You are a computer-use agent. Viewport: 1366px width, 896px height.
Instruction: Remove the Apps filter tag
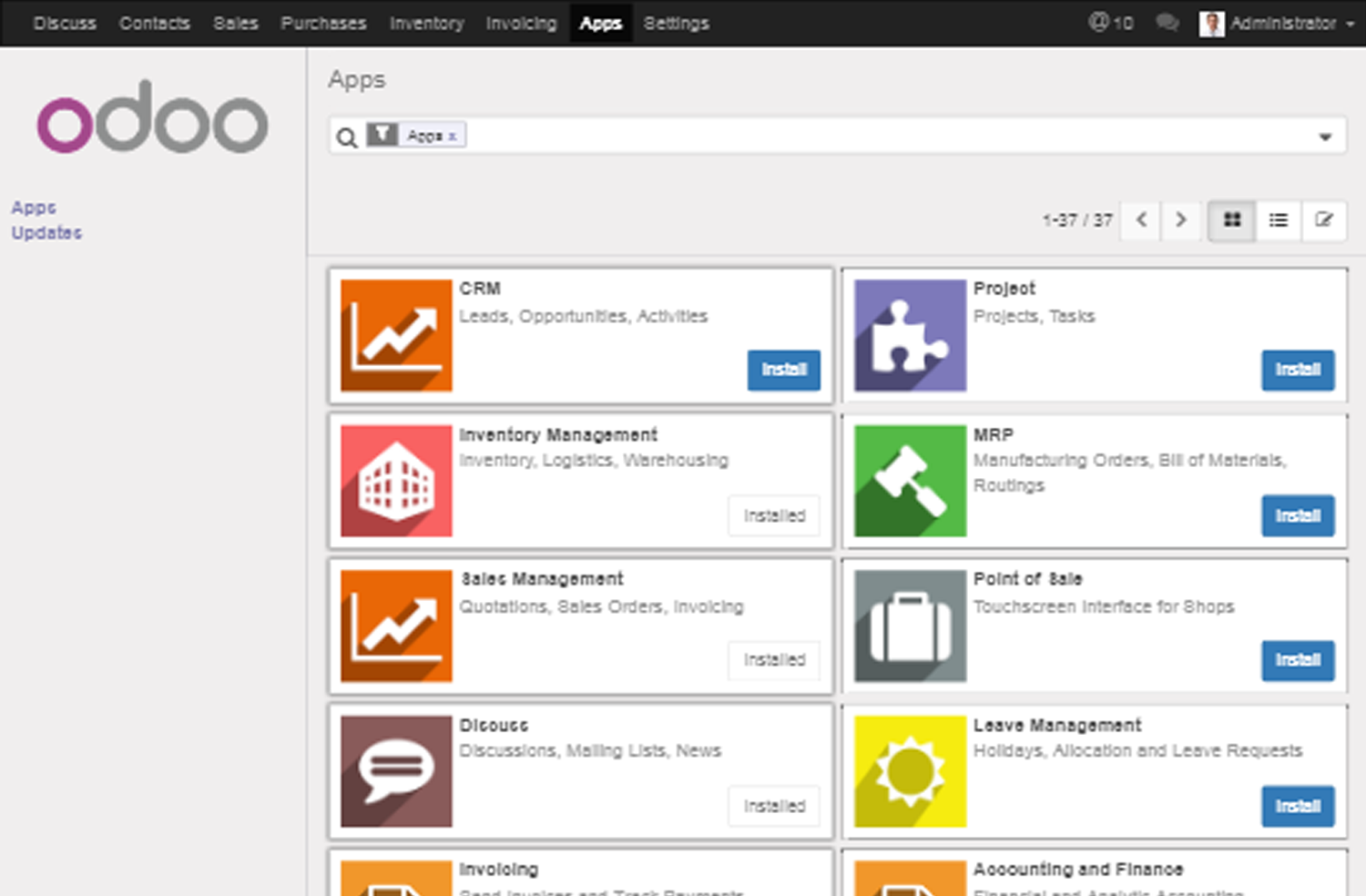(453, 137)
